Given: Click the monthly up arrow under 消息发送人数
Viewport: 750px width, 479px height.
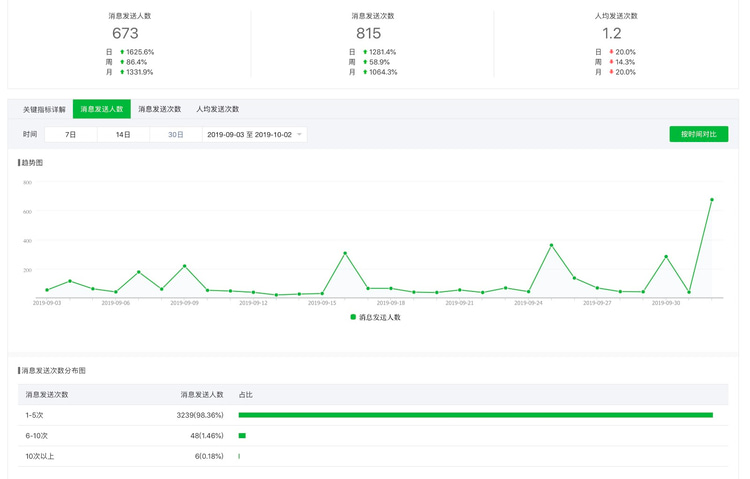Looking at the screenshot, I should [x=122, y=72].
